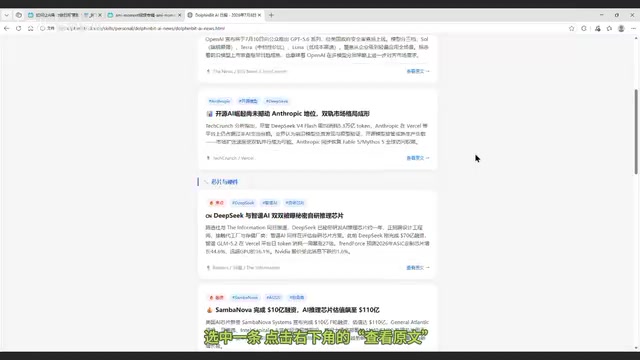Bookmark this page with the star icon
This screenshot has width=640, height=360.
pyautogui.click(x=571, y=29)
